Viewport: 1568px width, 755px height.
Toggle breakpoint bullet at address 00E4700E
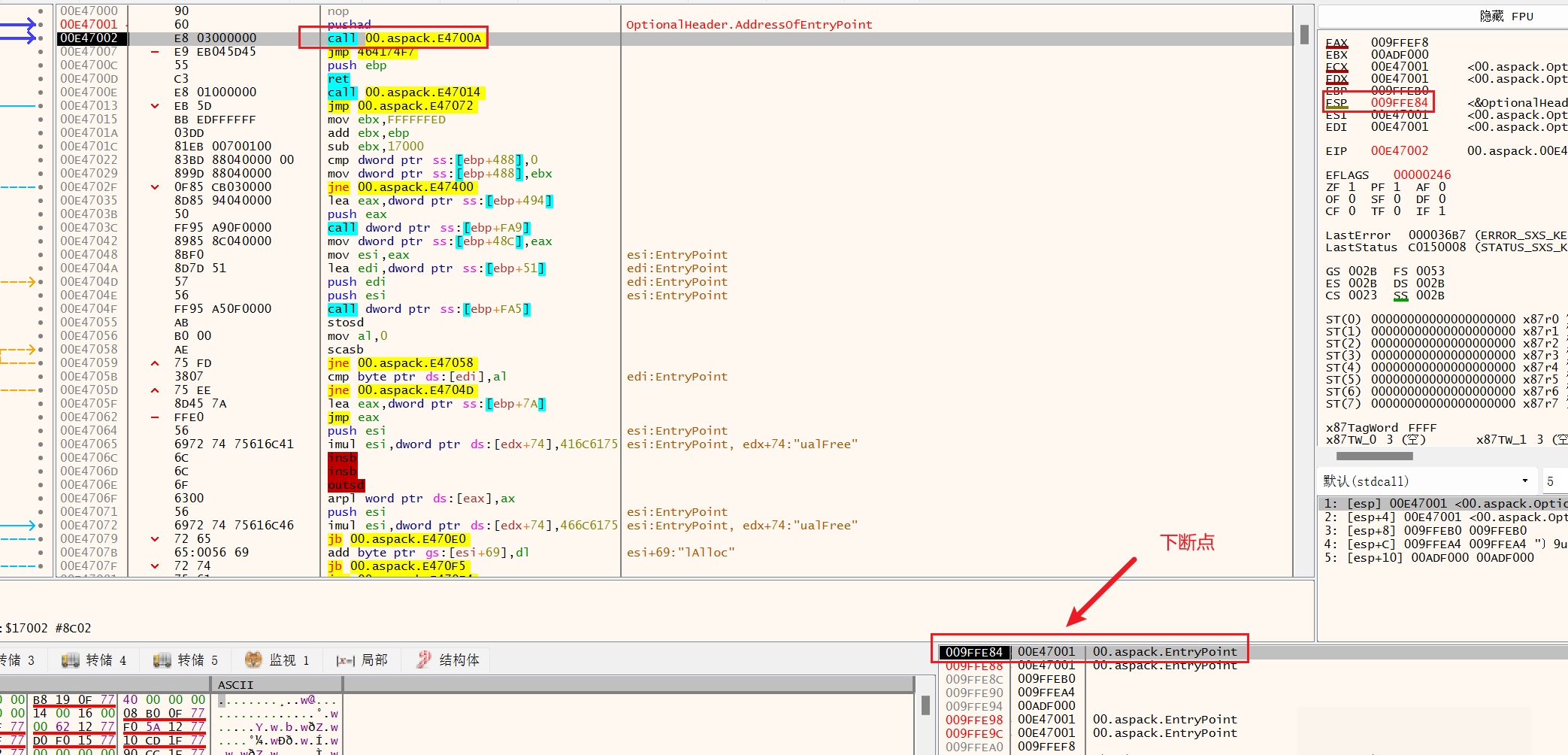[x=41, y=92]
